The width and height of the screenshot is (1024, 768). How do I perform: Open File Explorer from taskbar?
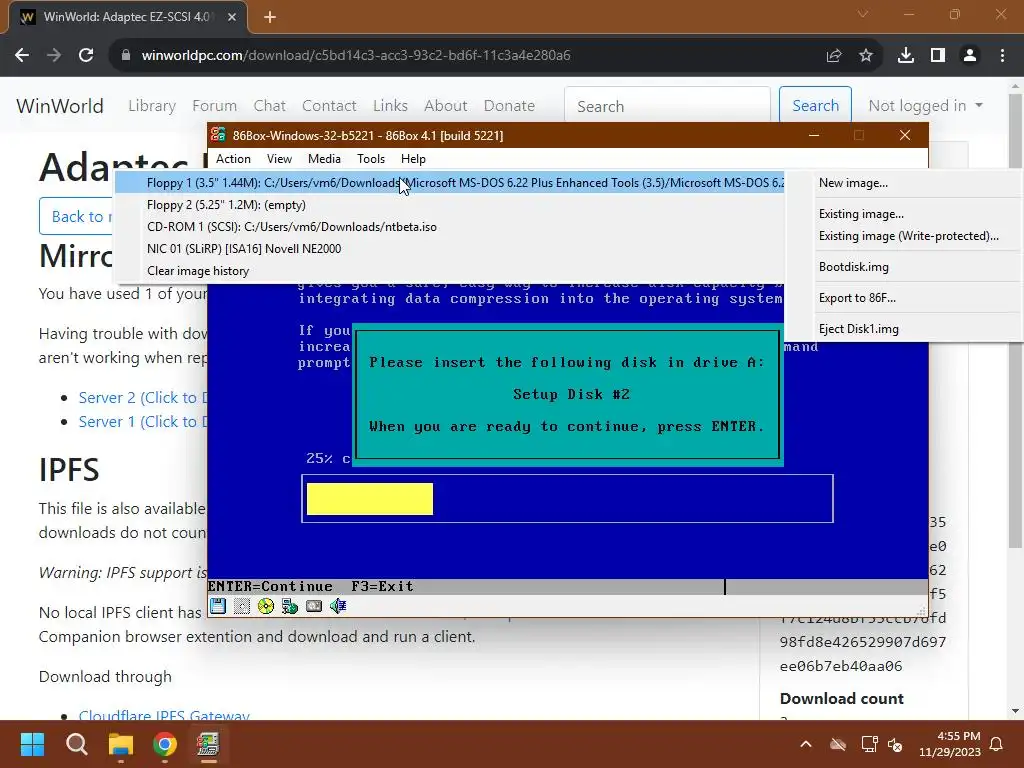tap(121, 744)
